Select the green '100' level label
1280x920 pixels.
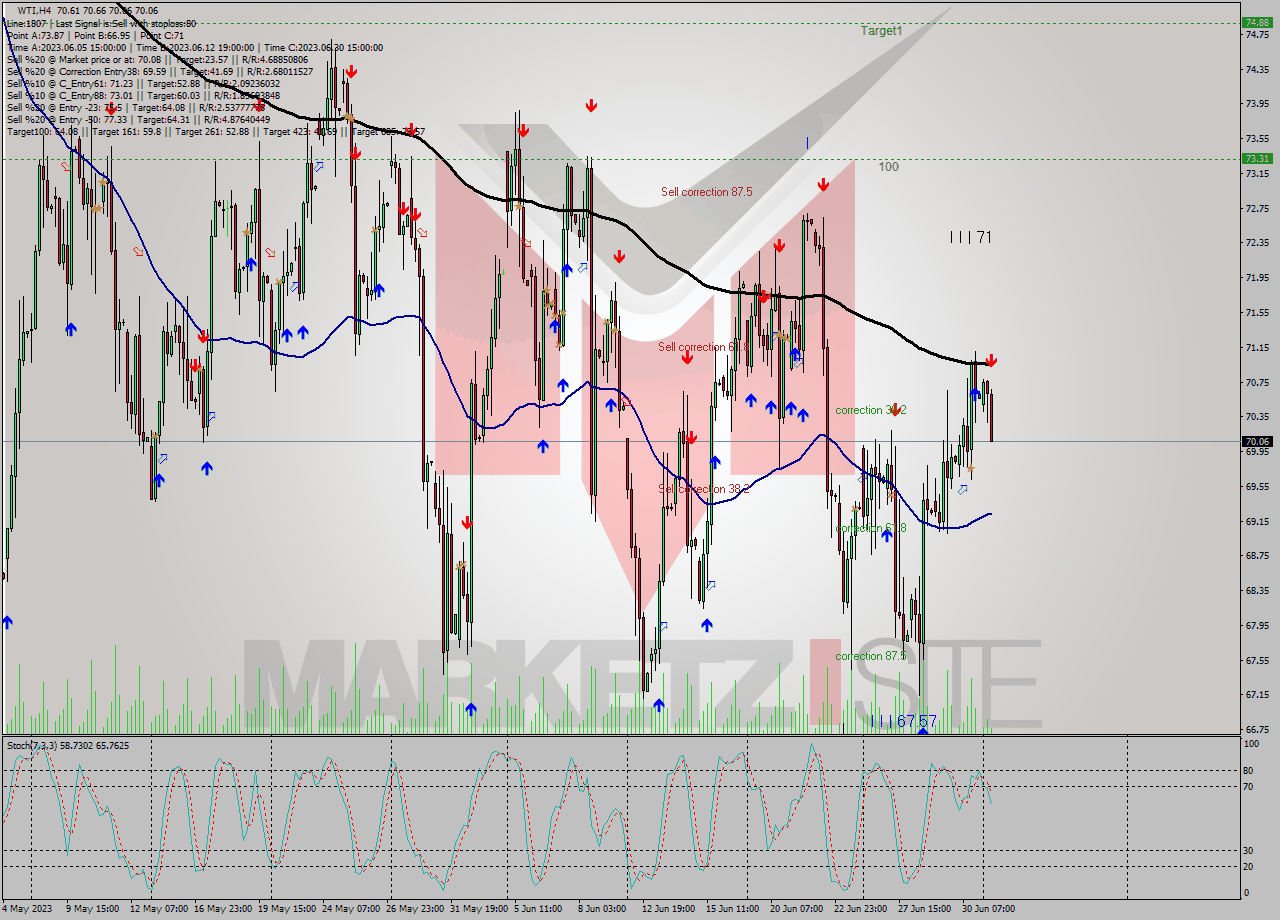point(888,167)
